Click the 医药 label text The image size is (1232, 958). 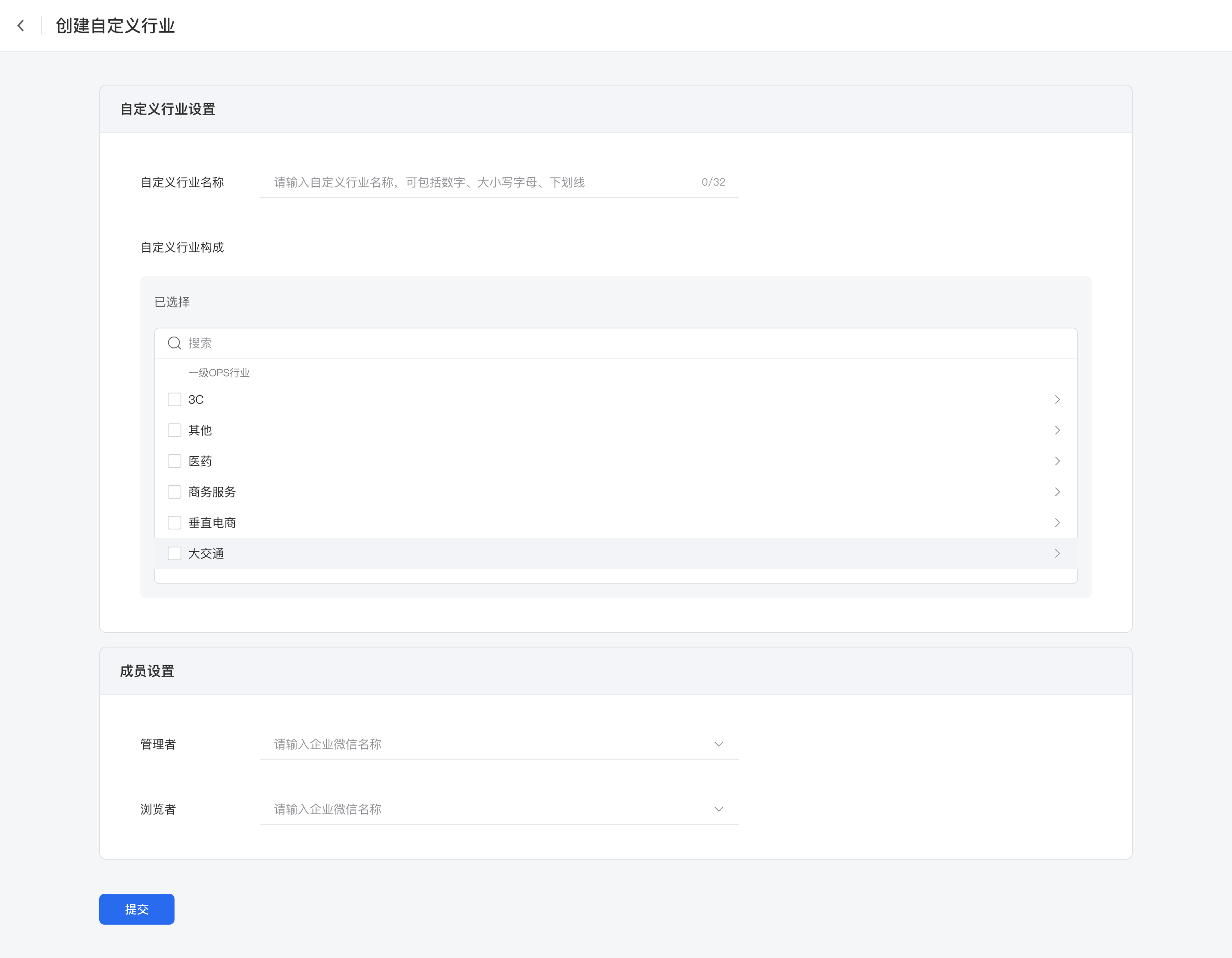pos(200,461)
